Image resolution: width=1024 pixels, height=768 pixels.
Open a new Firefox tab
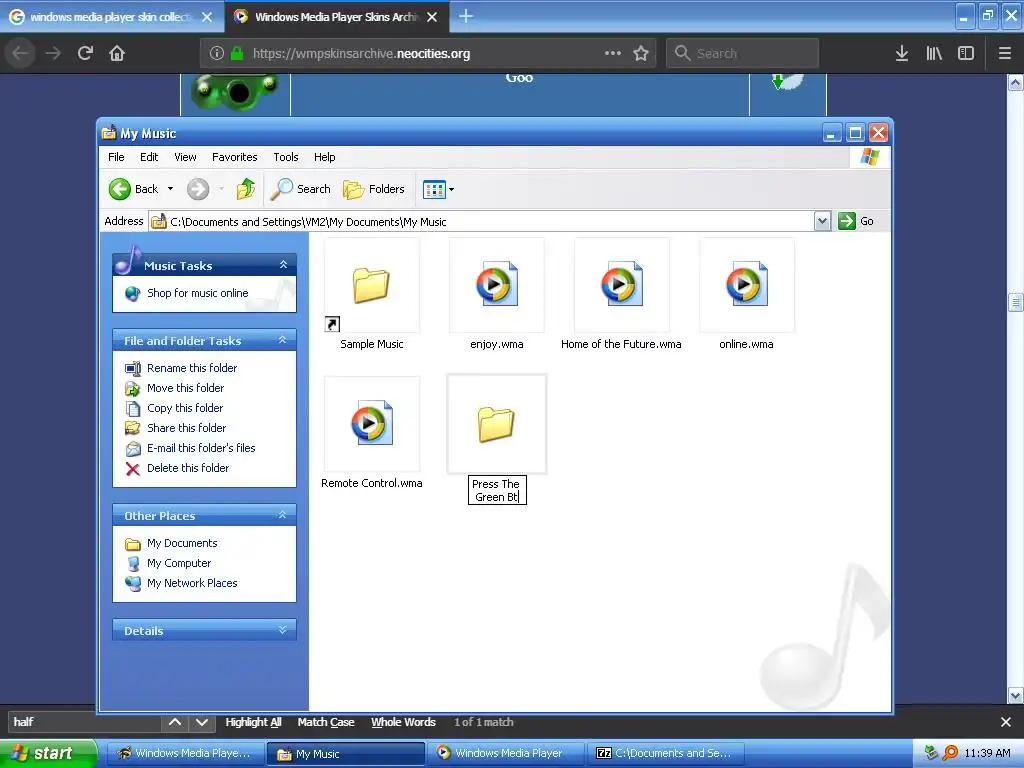(x=466, y=16)
